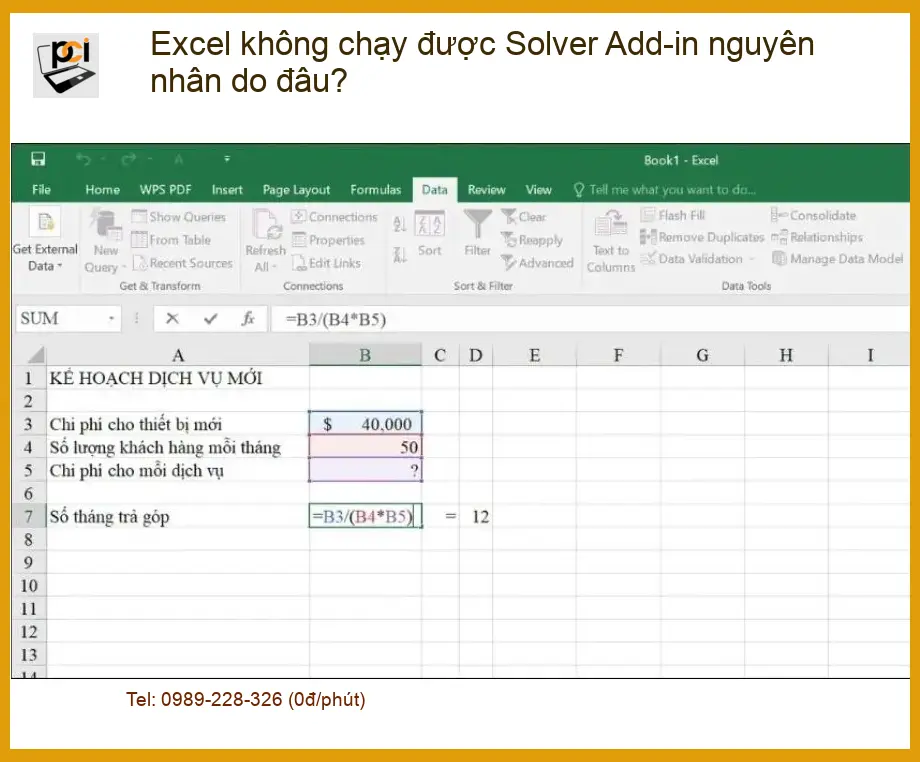The height and width of the screenshot is (762, 920).
Task: Select row 10 header
Action: pos(29,585)
